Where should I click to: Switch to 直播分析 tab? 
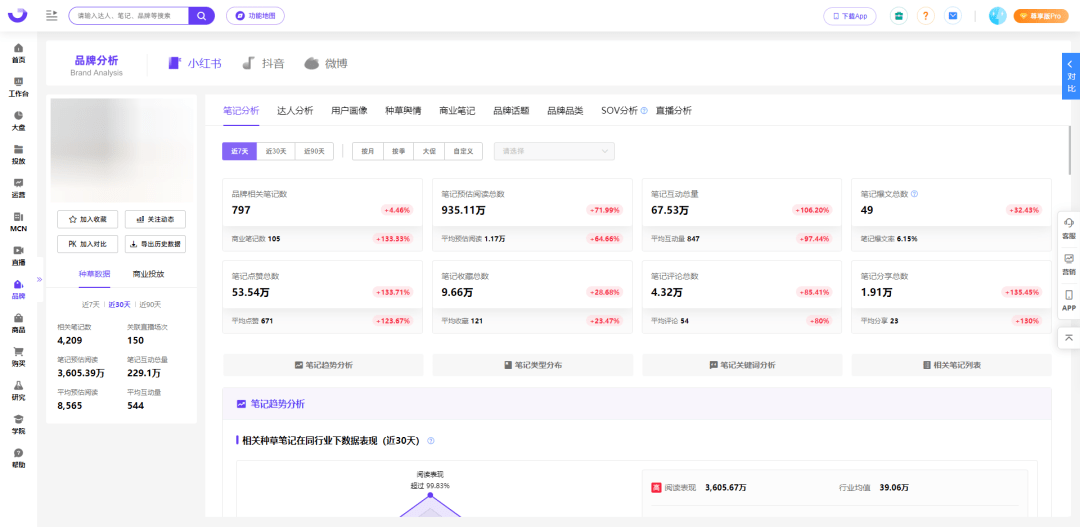click(x=674, y=111)
